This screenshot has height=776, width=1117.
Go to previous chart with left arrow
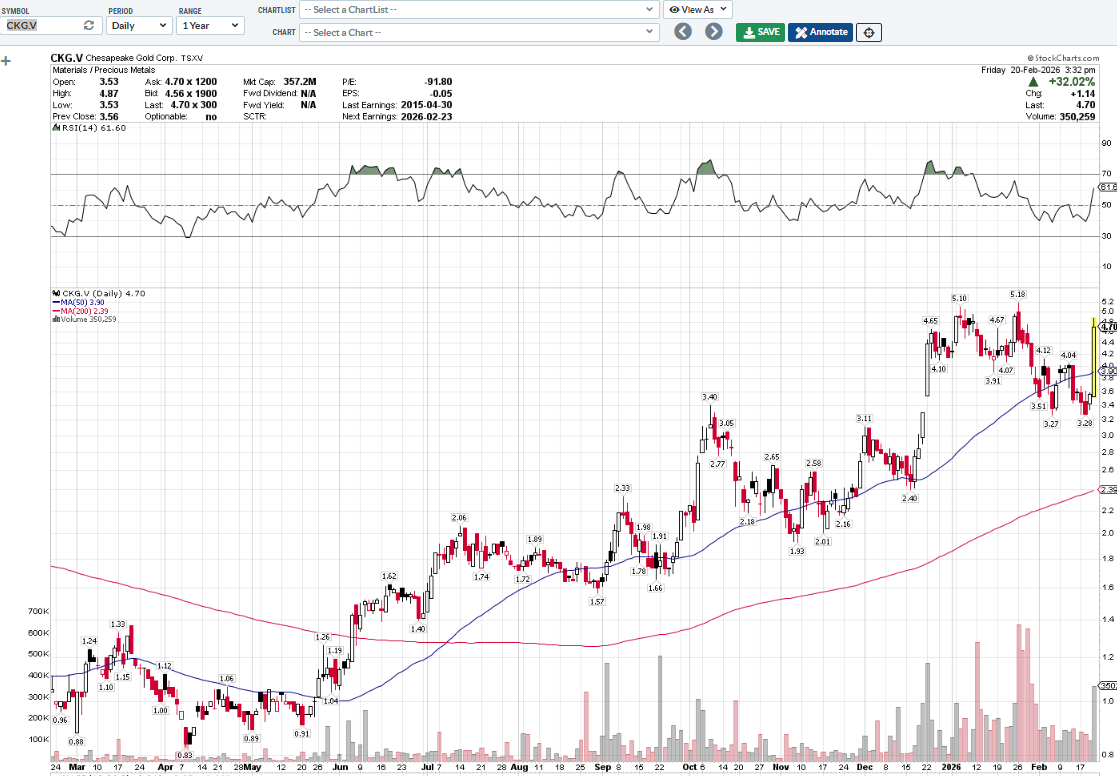click(x=683, y=32)
